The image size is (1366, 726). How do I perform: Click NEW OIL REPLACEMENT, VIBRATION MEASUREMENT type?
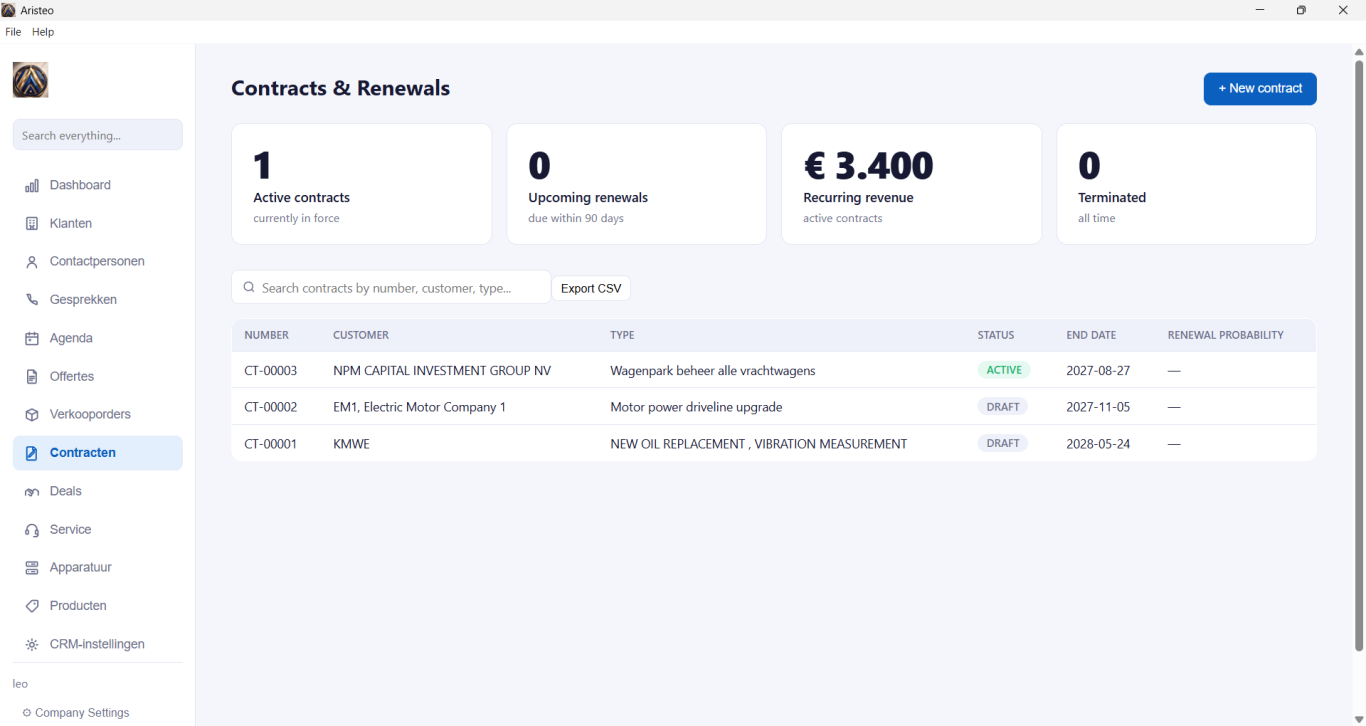(759, 443)
